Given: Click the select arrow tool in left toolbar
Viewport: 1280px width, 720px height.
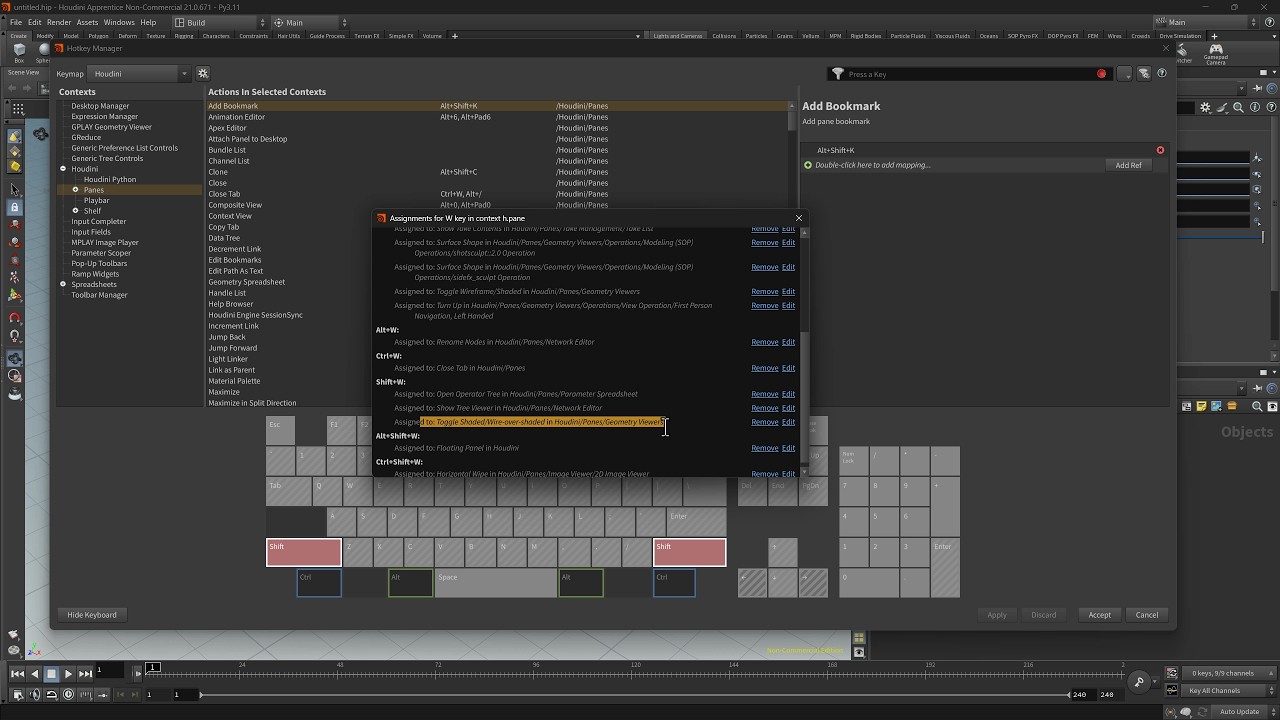Looking at the screenshot, I should click(14, 189).
